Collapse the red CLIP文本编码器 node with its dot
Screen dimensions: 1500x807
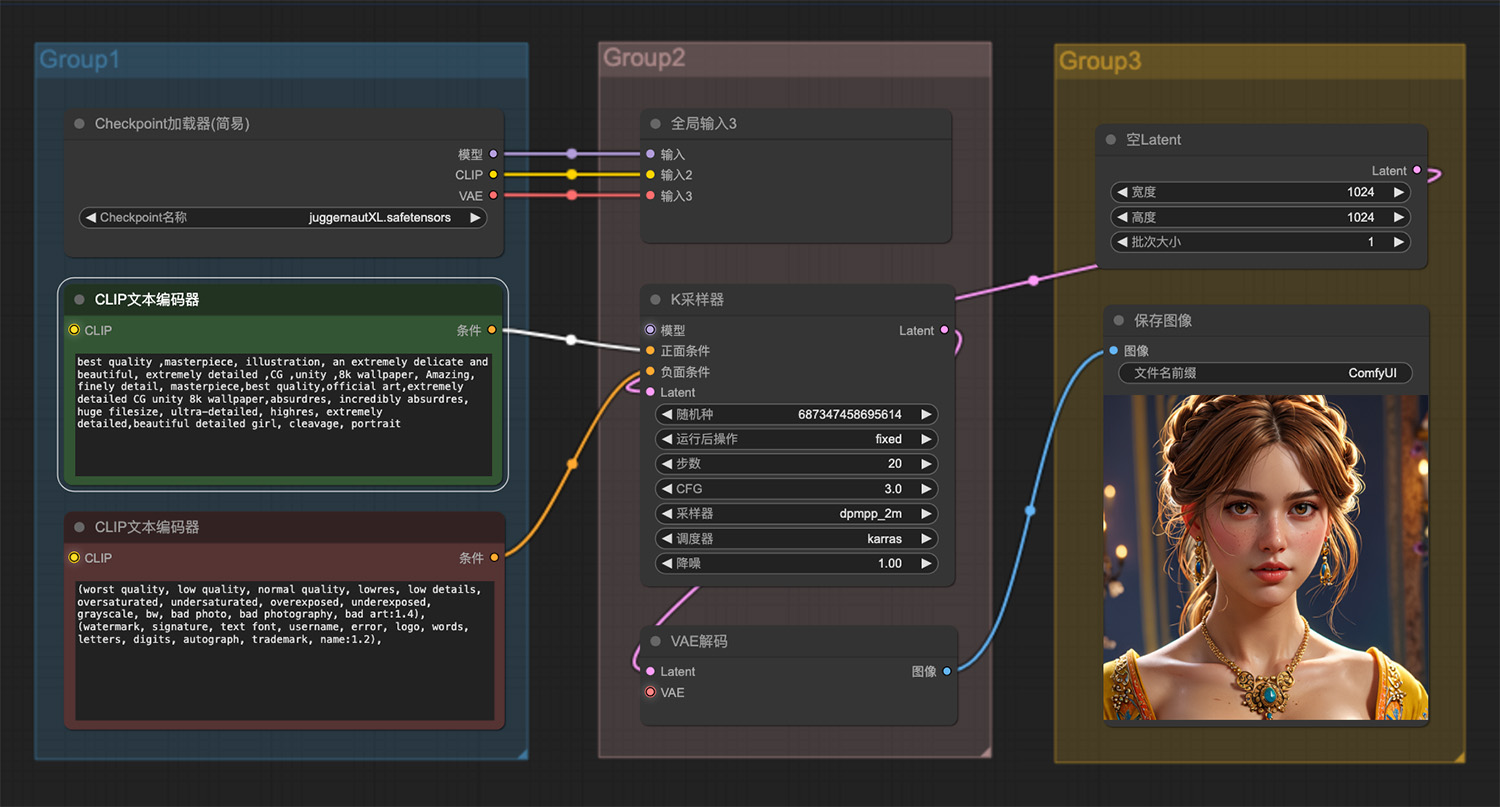click(x=79, y=527)
